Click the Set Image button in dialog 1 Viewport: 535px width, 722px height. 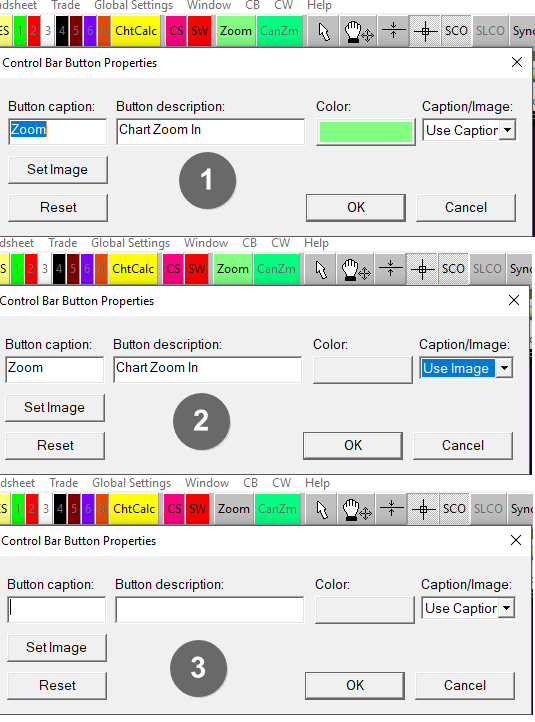tap(58, 169)
